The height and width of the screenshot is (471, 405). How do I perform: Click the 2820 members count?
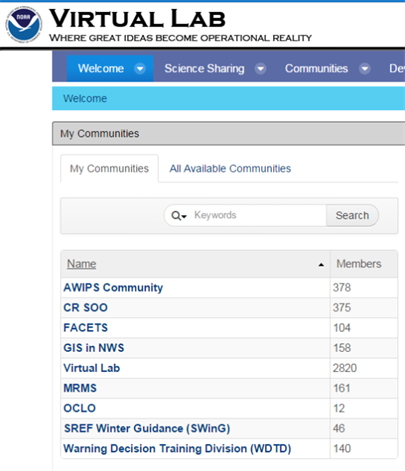pyautogui.click(x=345, y=368)
